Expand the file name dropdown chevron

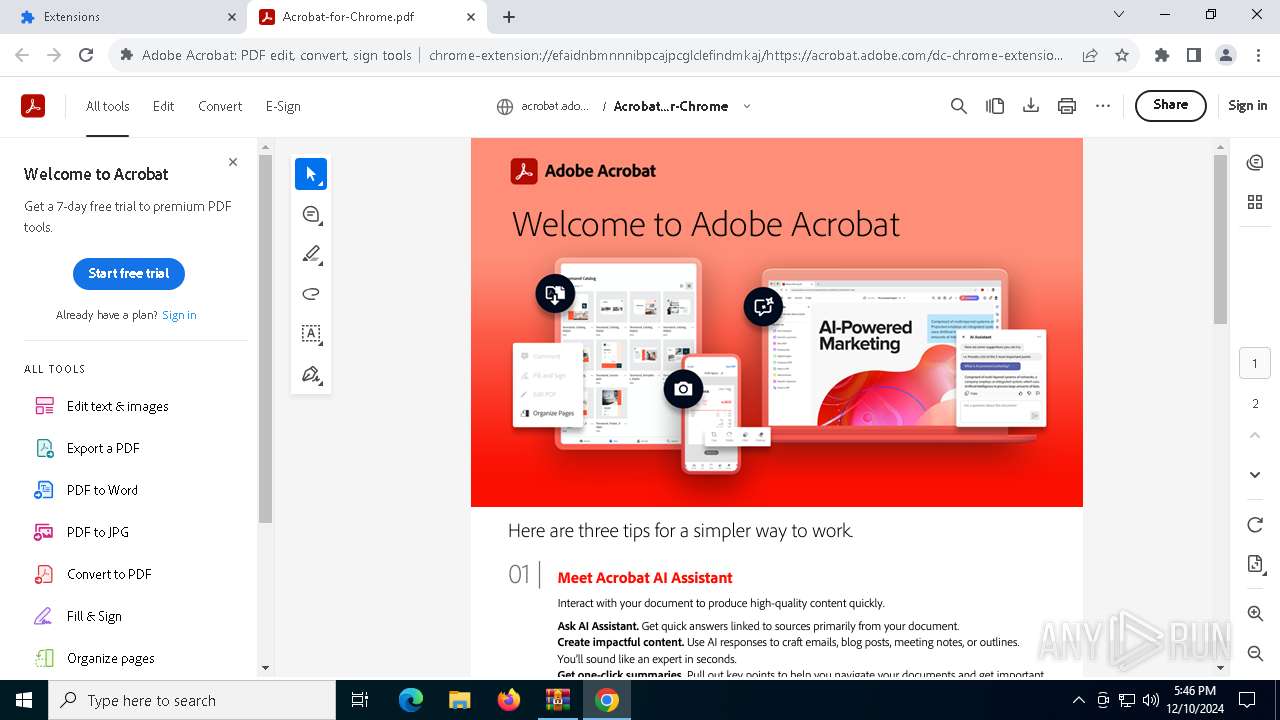click(746, 106)
